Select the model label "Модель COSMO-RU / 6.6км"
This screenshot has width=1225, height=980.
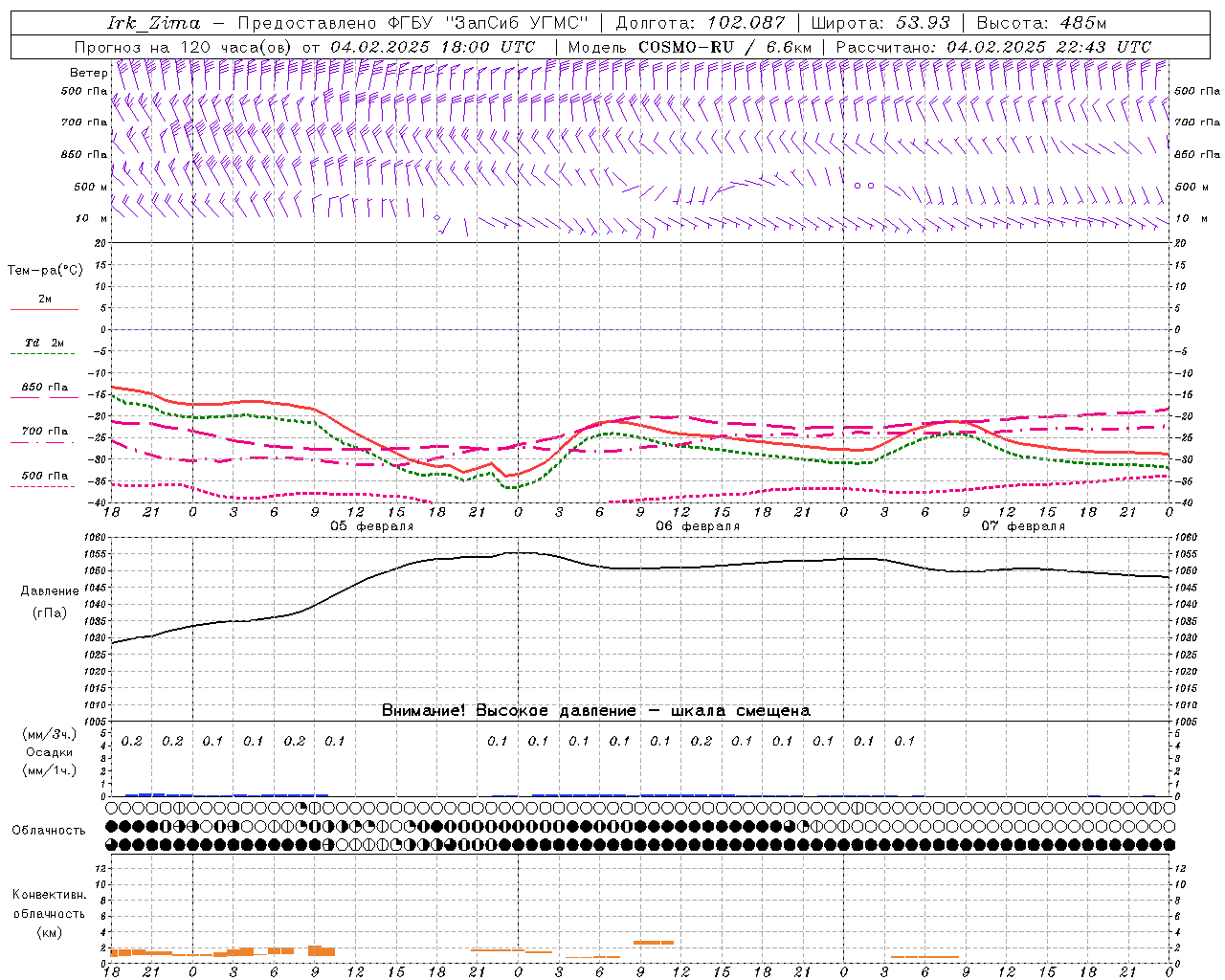point(689,47)
